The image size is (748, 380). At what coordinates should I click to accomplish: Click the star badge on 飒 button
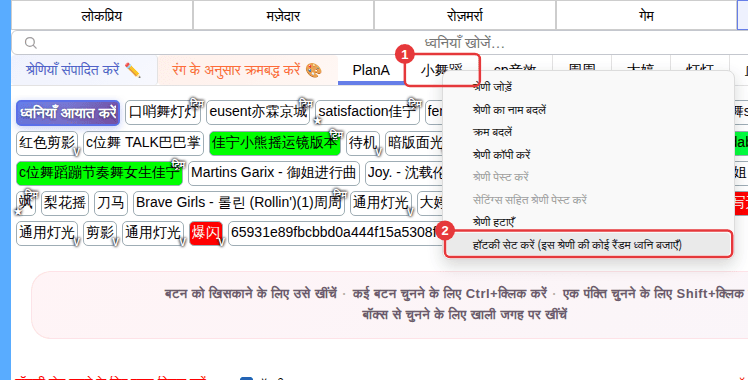(18, 211)
